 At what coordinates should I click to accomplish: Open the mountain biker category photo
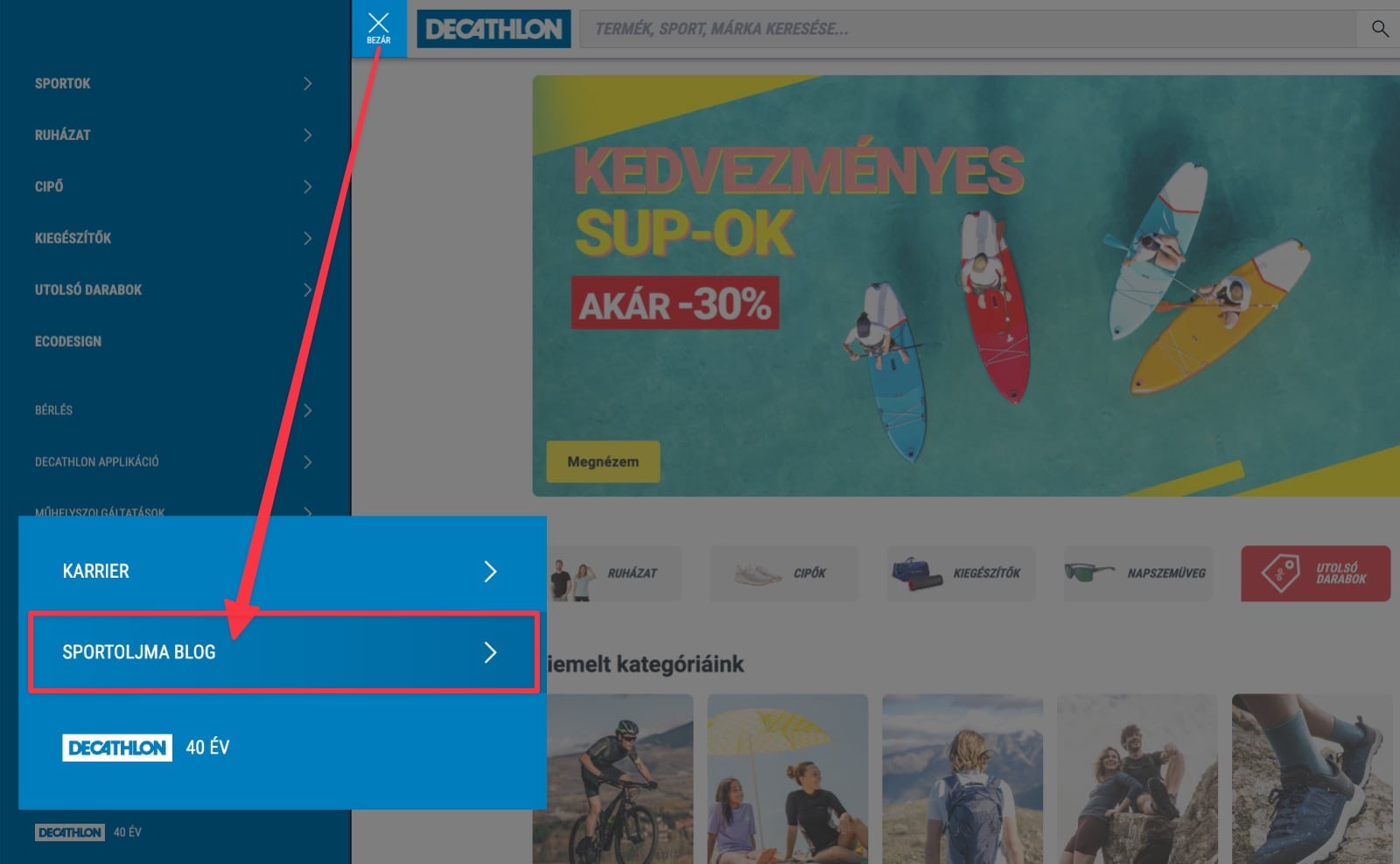[619, 779]
